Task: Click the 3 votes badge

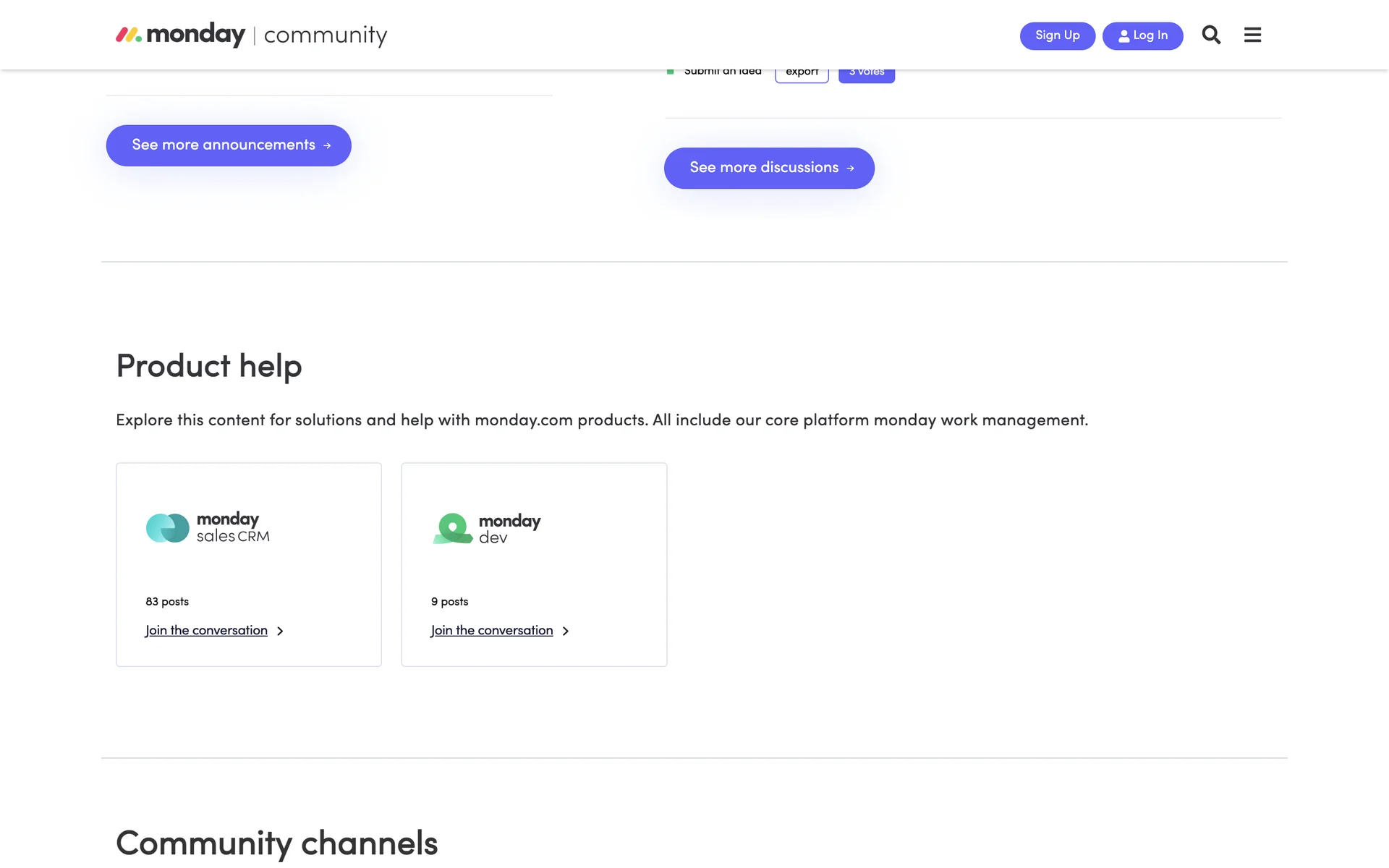Action: tap(867, 75)
